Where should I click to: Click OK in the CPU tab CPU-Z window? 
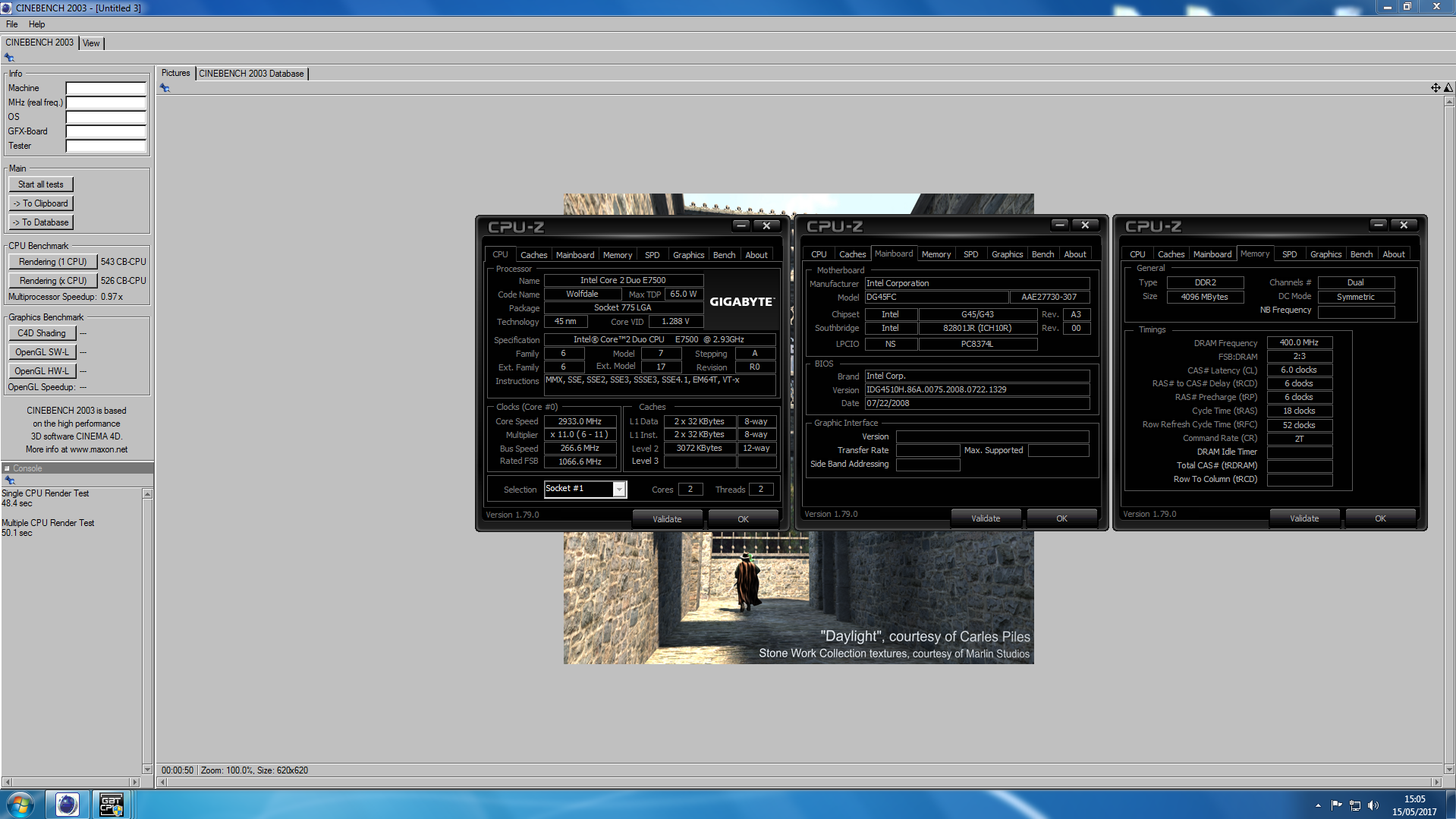coord(743,519)
